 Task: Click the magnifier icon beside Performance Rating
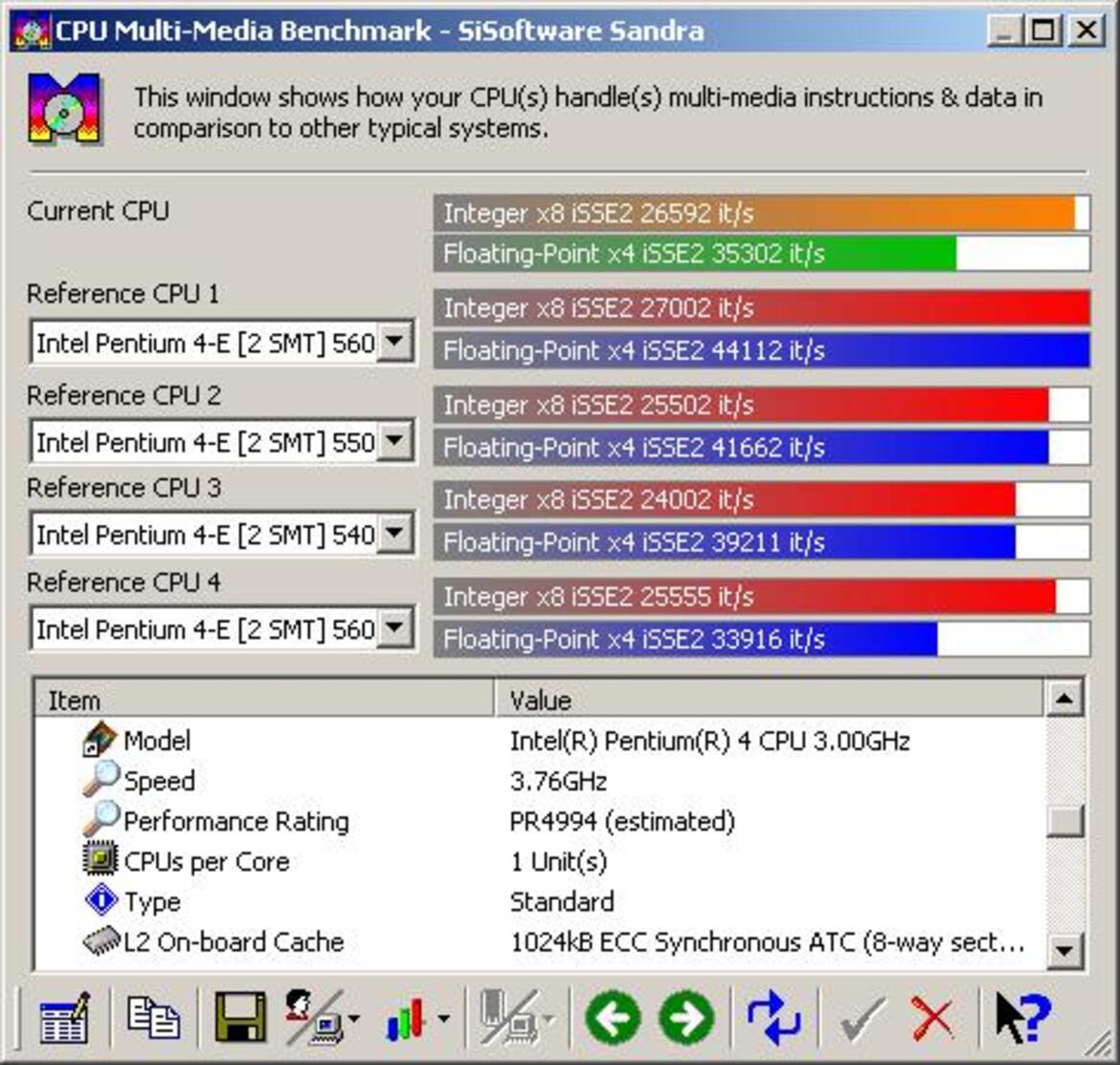coord(100,819)
